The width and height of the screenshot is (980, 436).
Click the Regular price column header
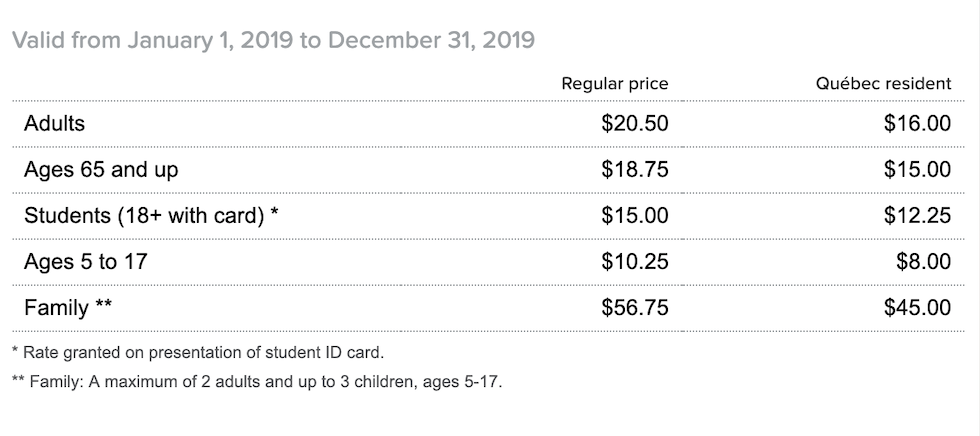click(615, 84)
